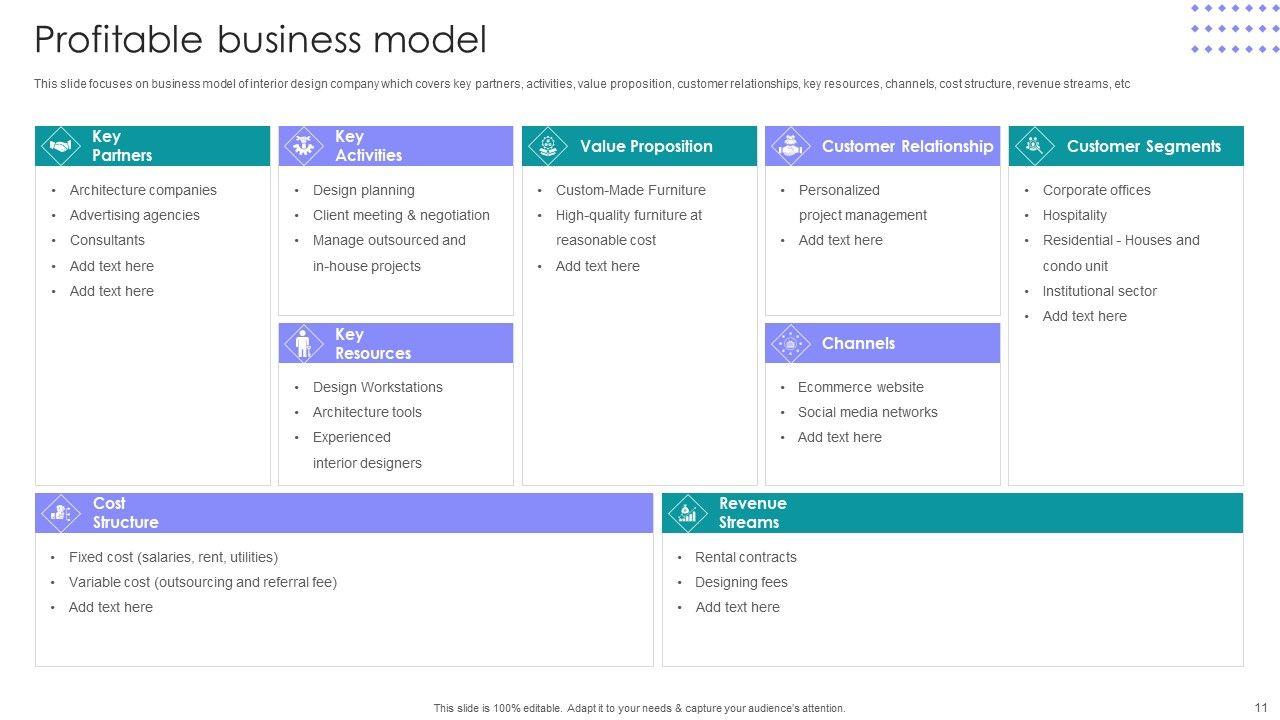Click the handshake icon beside Key Partners
Viewport: 1280px width, 720px height.
(60, 146)
